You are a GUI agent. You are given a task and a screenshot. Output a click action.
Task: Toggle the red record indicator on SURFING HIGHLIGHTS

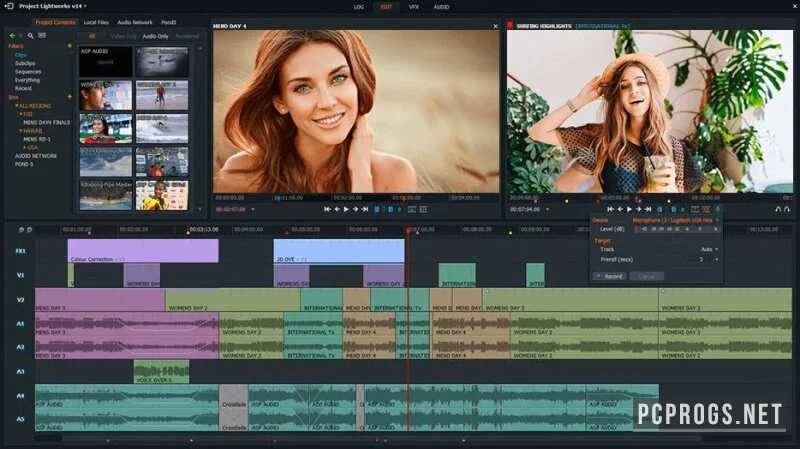coord(510,25)
